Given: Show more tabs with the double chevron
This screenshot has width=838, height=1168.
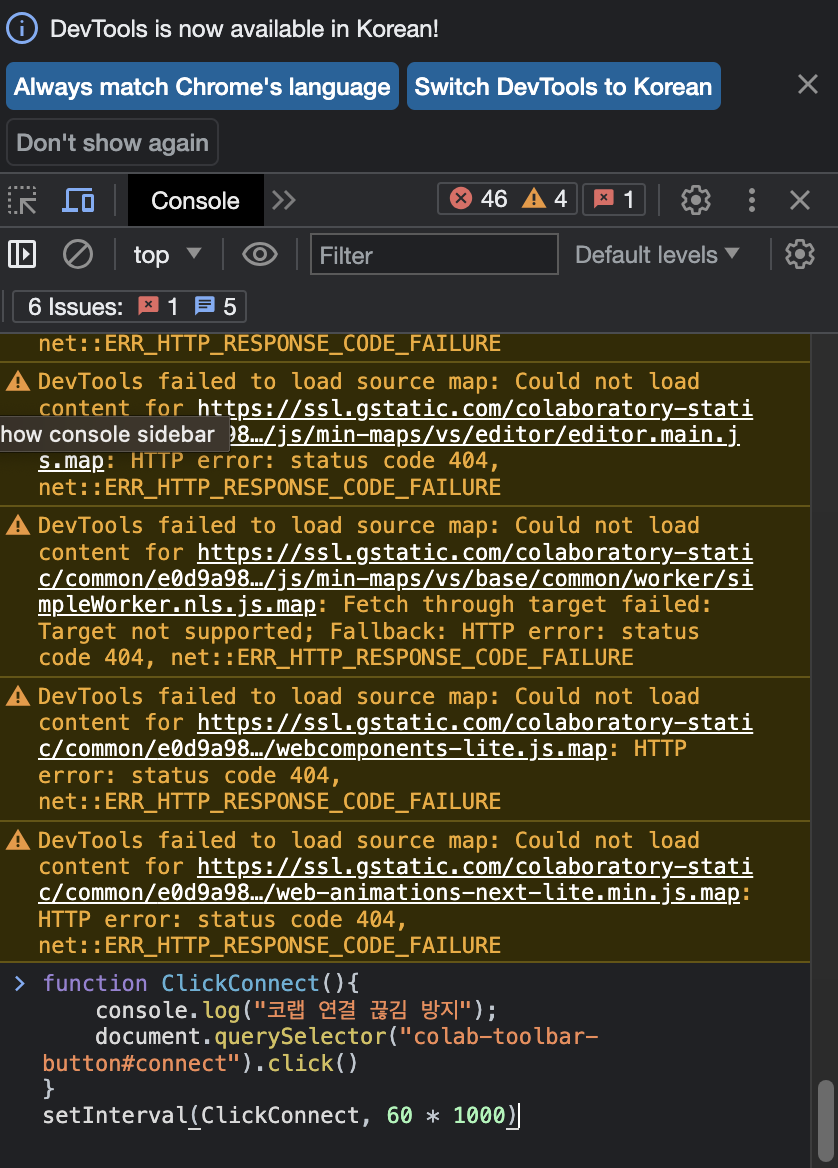Looking at the screenshot, I should click(x=284, y=200).
